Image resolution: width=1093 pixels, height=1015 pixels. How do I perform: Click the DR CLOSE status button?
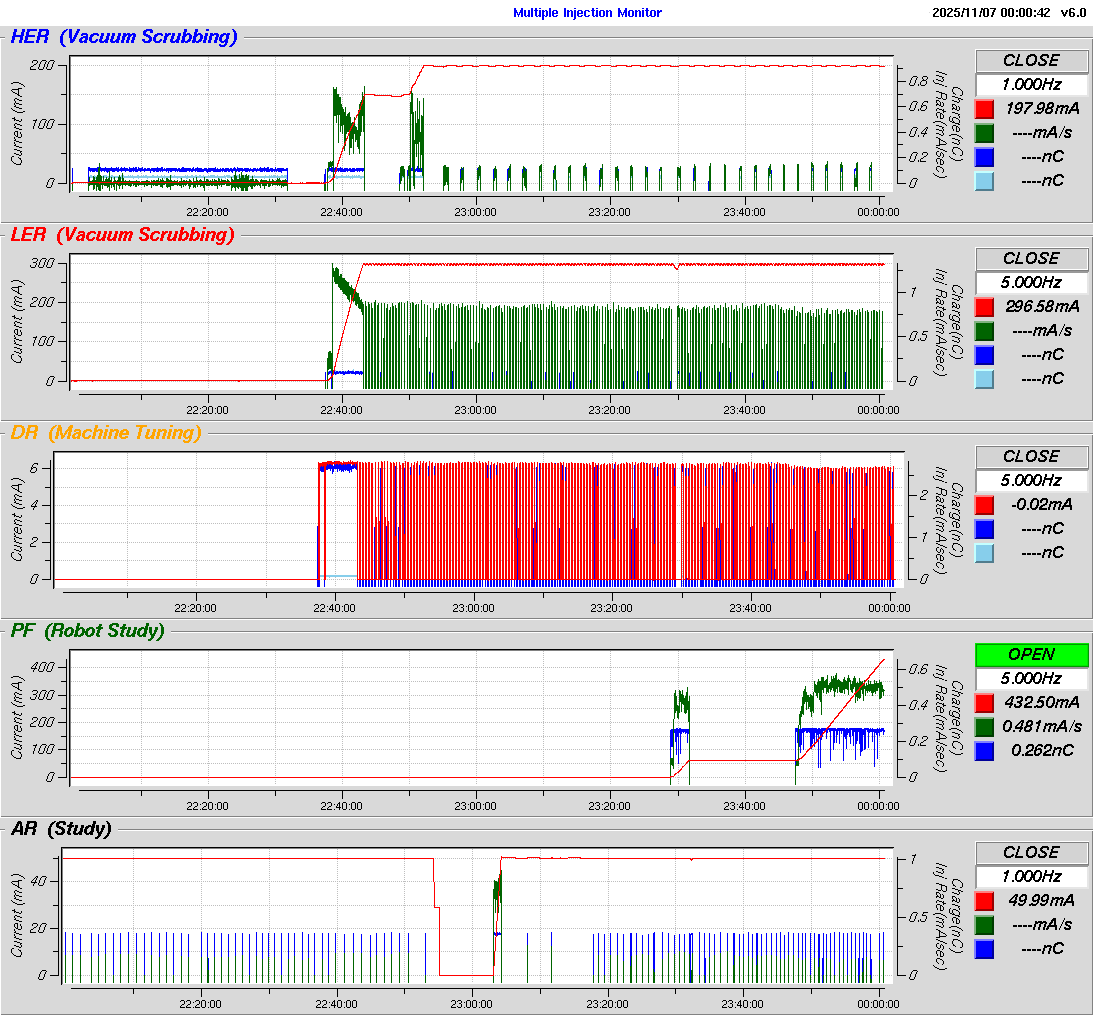pyautogui.click(x=1031, y=456)
